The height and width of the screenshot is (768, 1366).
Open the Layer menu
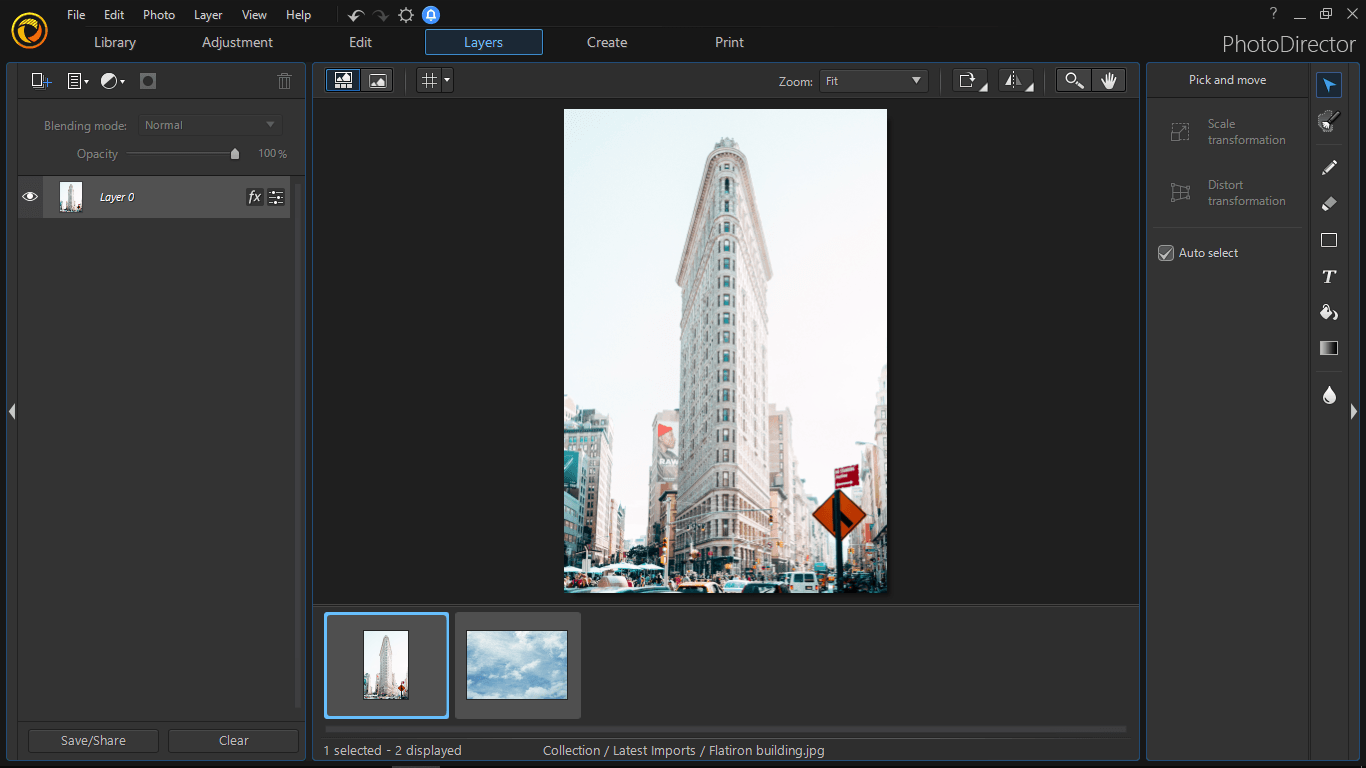208,15
